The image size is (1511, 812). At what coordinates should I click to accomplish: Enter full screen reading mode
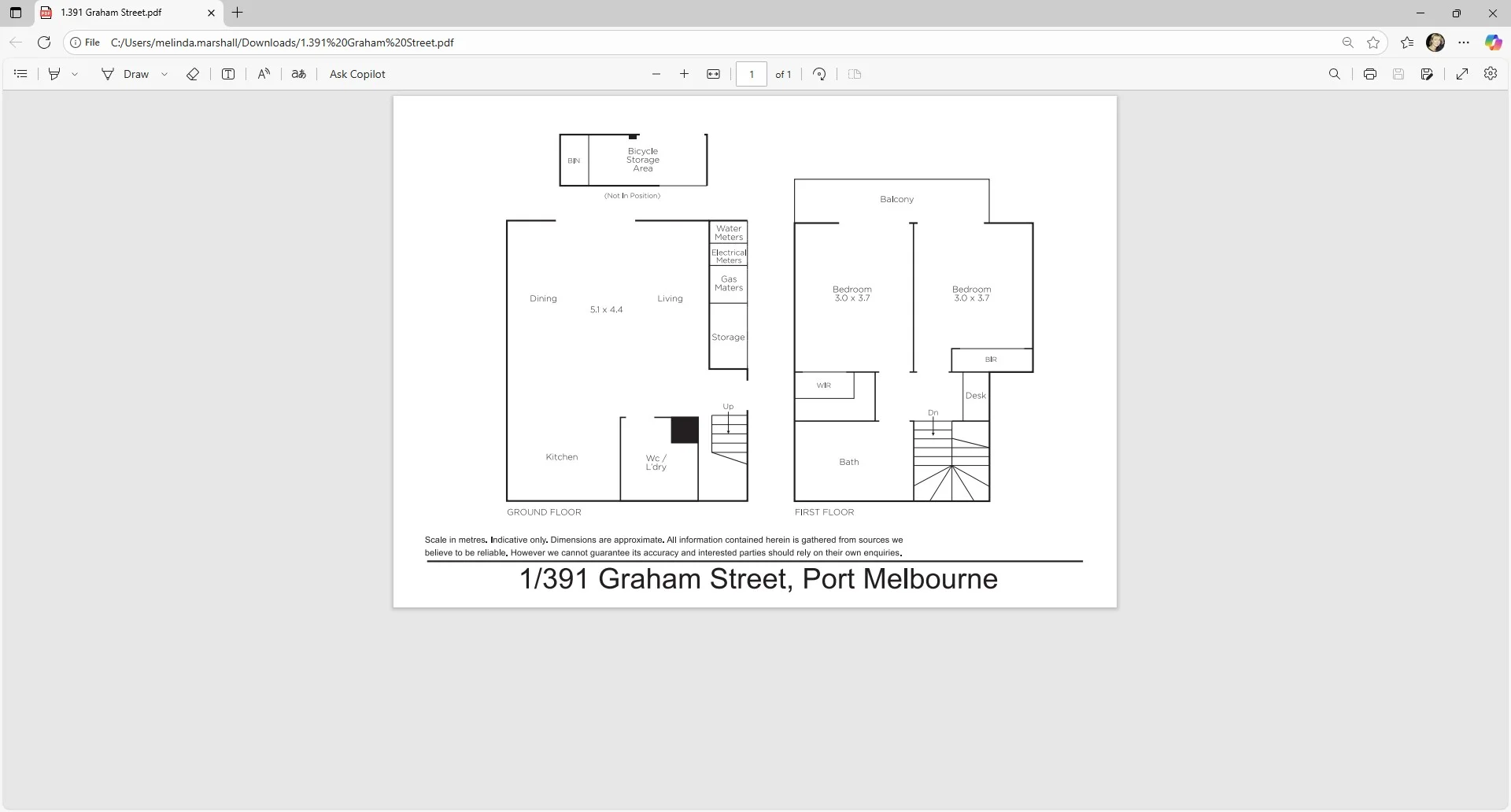pyautogui.click(x=1462, y=74)
